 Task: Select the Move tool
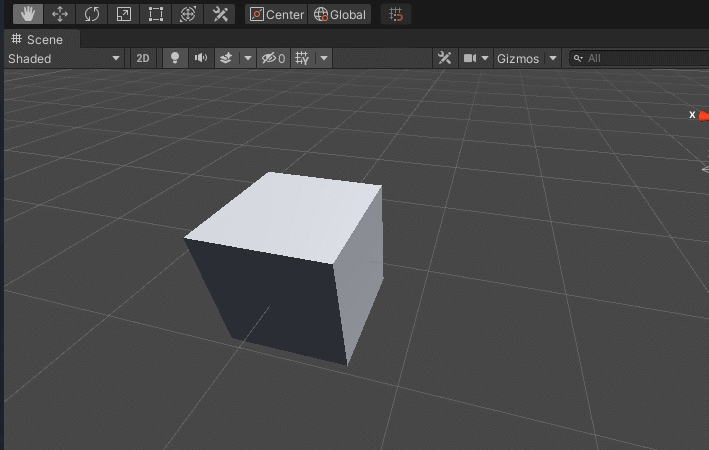(x=60, y=14)
